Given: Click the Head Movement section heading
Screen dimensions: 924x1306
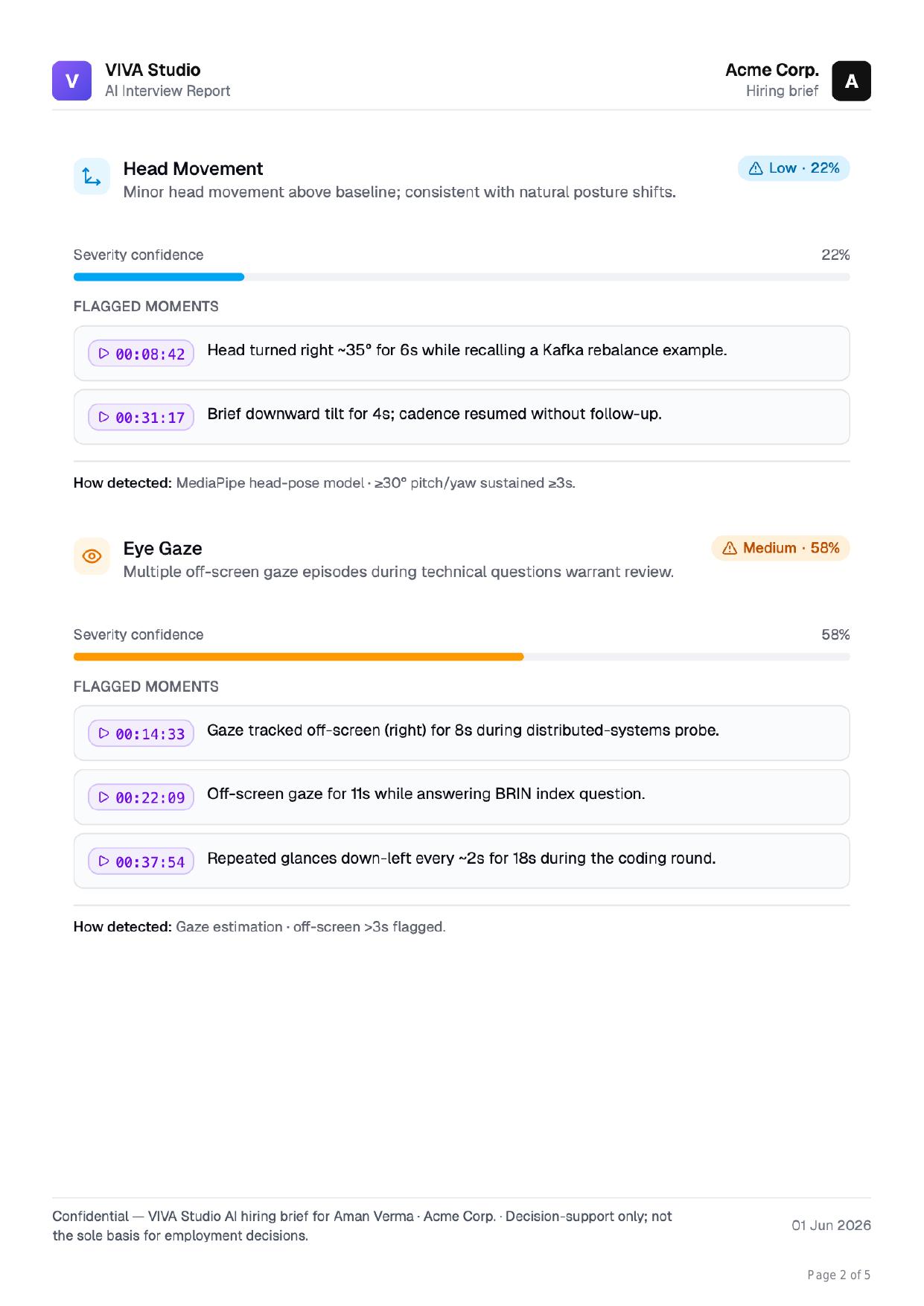Looking at the screenshot, I should (x=193, y=169).
